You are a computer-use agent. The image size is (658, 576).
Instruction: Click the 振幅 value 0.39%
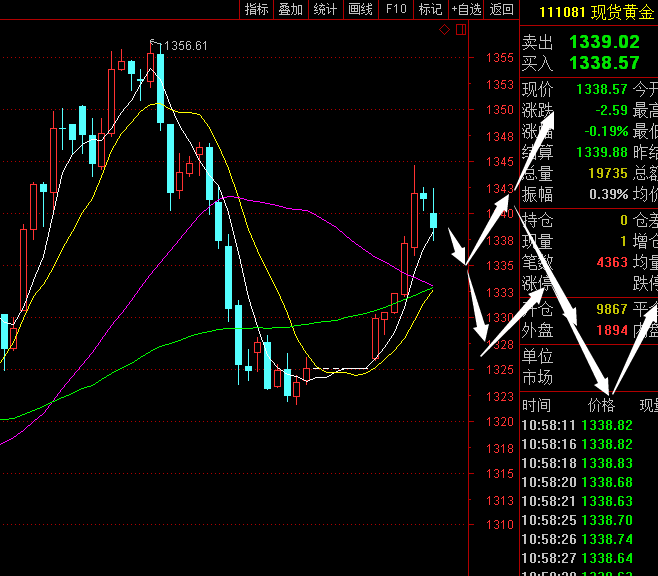(x=608, y=194)
